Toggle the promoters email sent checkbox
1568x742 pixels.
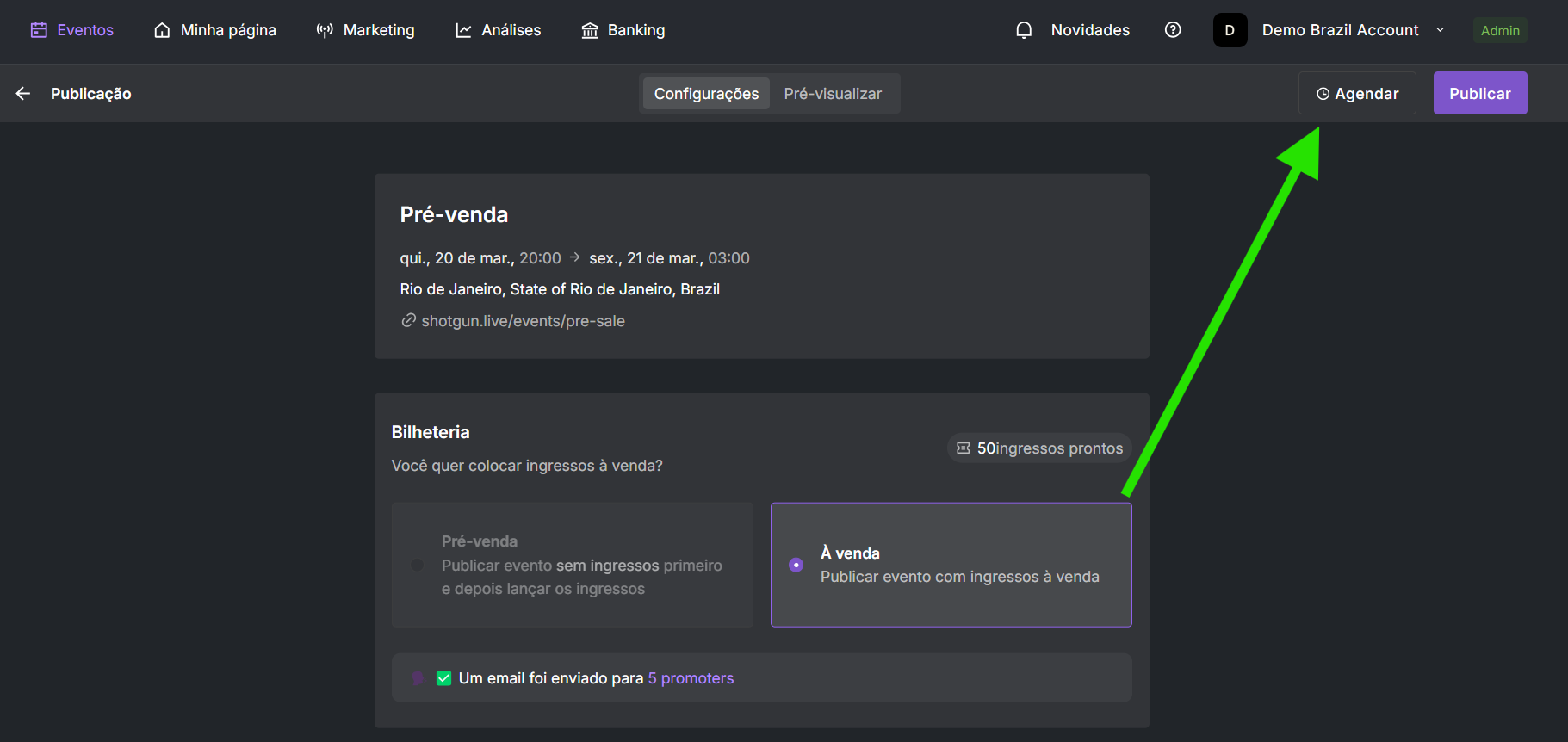pos(443,678)
